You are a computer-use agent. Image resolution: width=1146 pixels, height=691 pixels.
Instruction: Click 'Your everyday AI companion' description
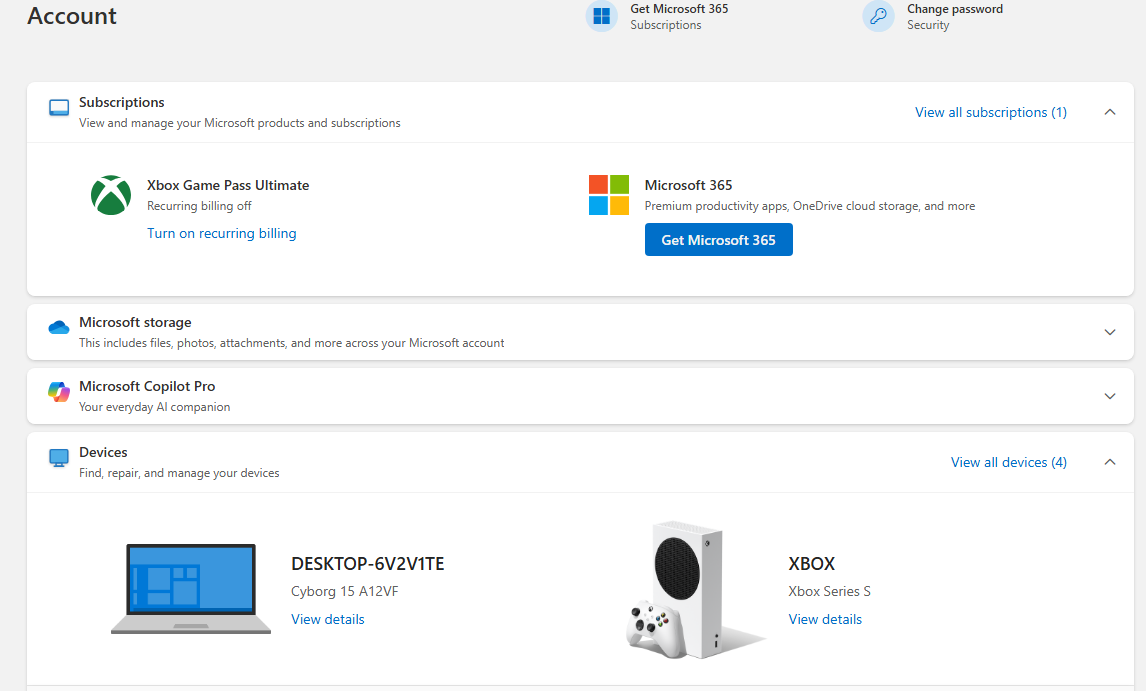click(154, 407)
